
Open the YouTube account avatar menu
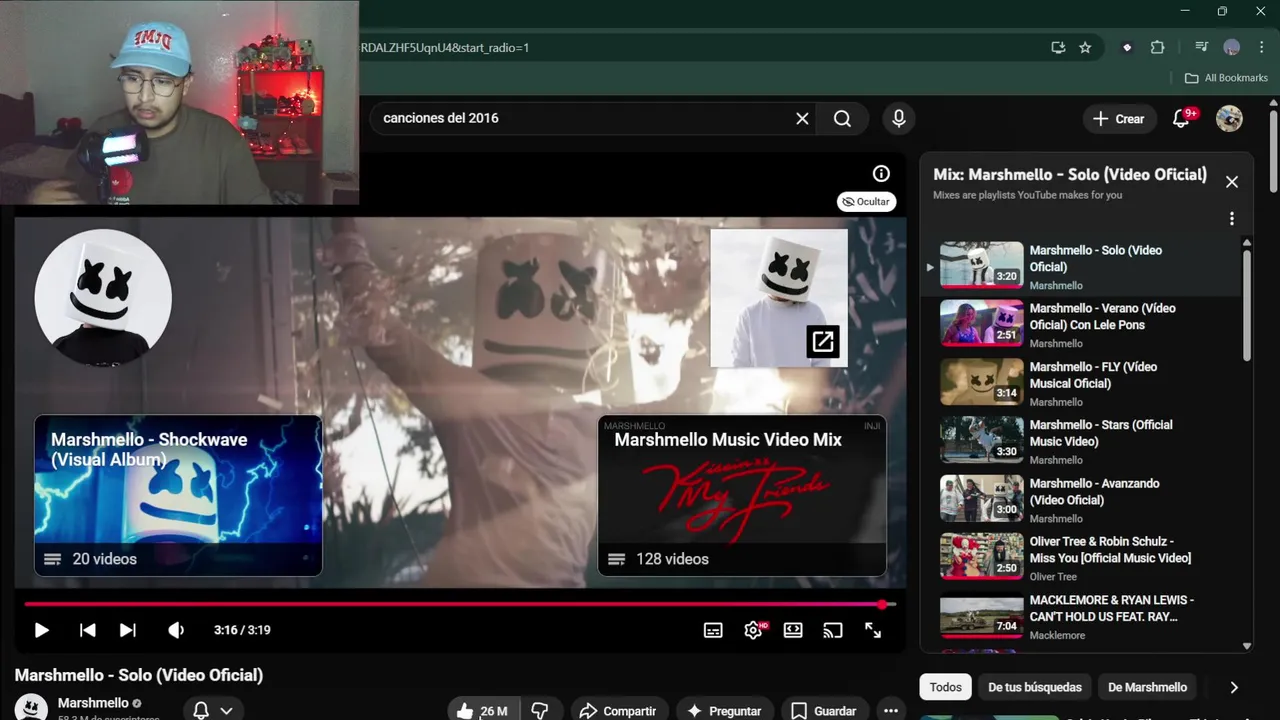pyautogui.click(x=1229, y=118)
